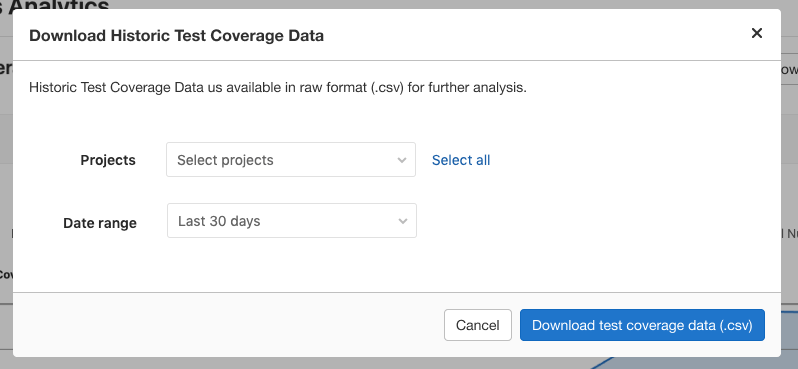Download test coverage data as .csv
Viewport: 798px width, 369px height.
coord(642,325)
